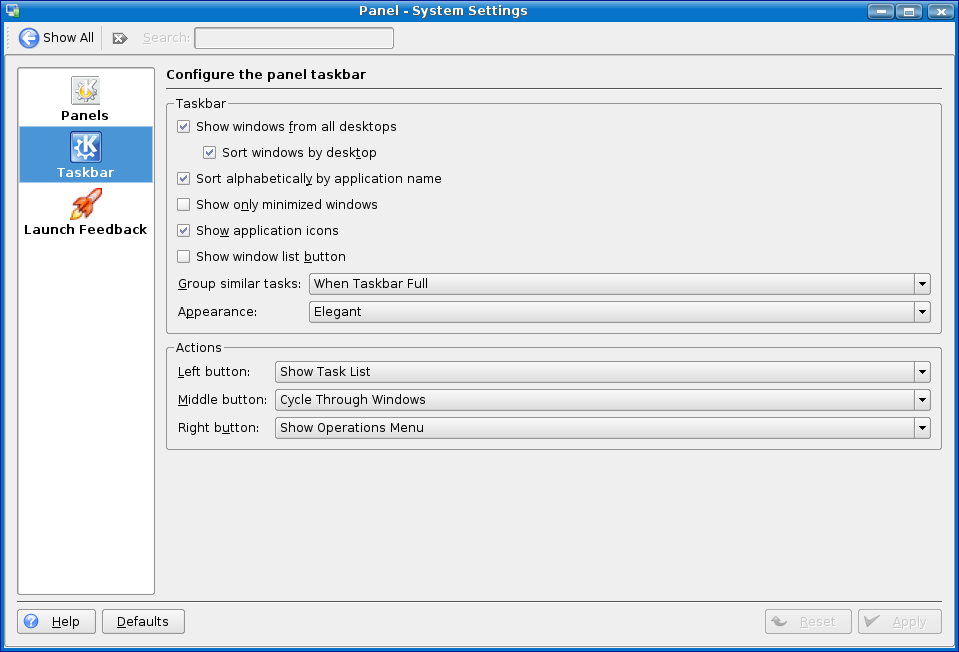Viewport: 959px width, 652px height.
Task: Select the Taskbar KDE icon
Action: click(85, 147)
